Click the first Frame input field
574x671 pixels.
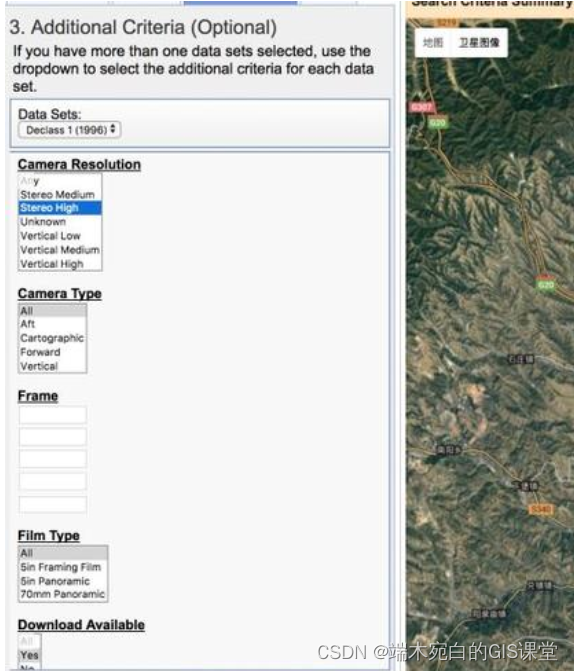pos(53,415)
